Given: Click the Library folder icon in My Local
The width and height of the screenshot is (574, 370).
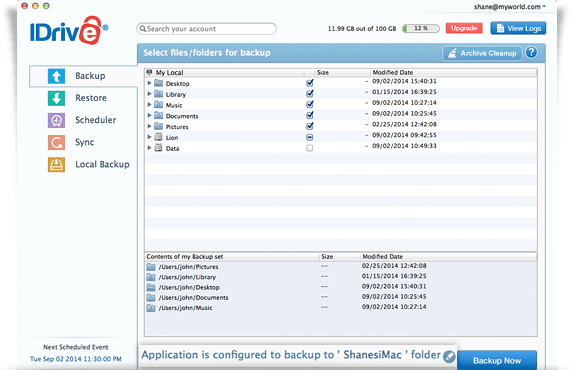Looking at the screenshot, I should point(159,94).
